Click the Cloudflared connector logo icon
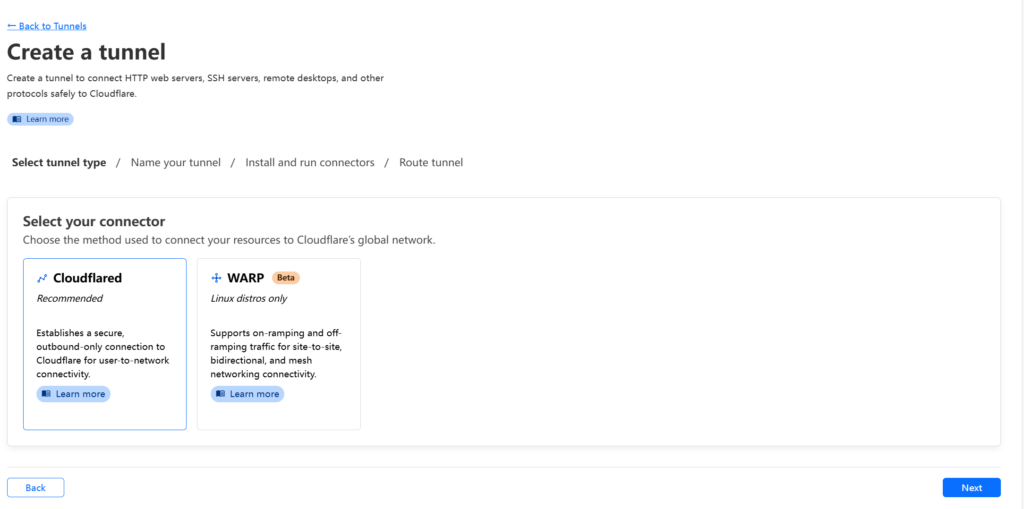The height and width of the screenshot is (509, 1024). tap(42, 279)
